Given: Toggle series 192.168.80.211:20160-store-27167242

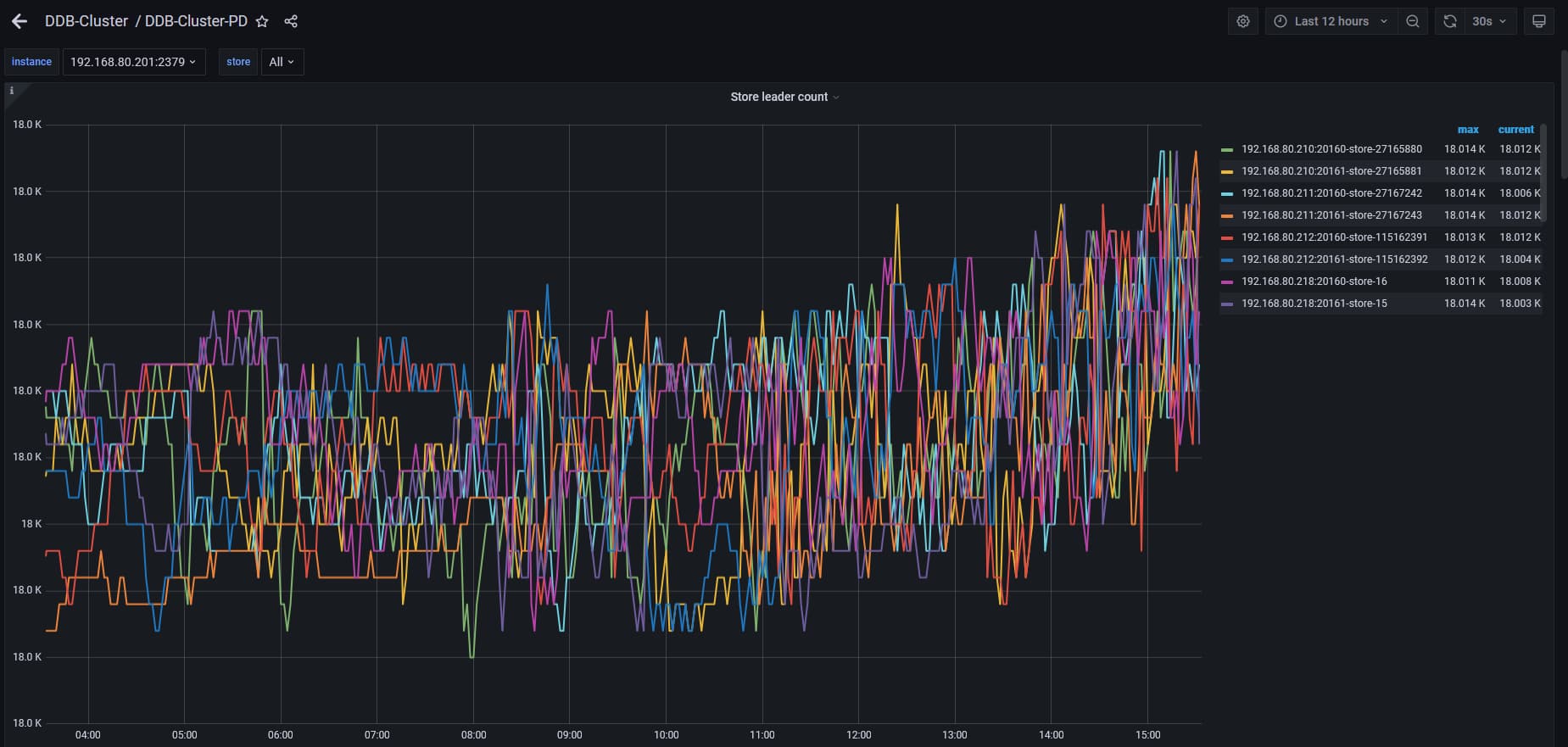Looking at the screenshot, I should pyautogui.click(x=1331, y=193).
